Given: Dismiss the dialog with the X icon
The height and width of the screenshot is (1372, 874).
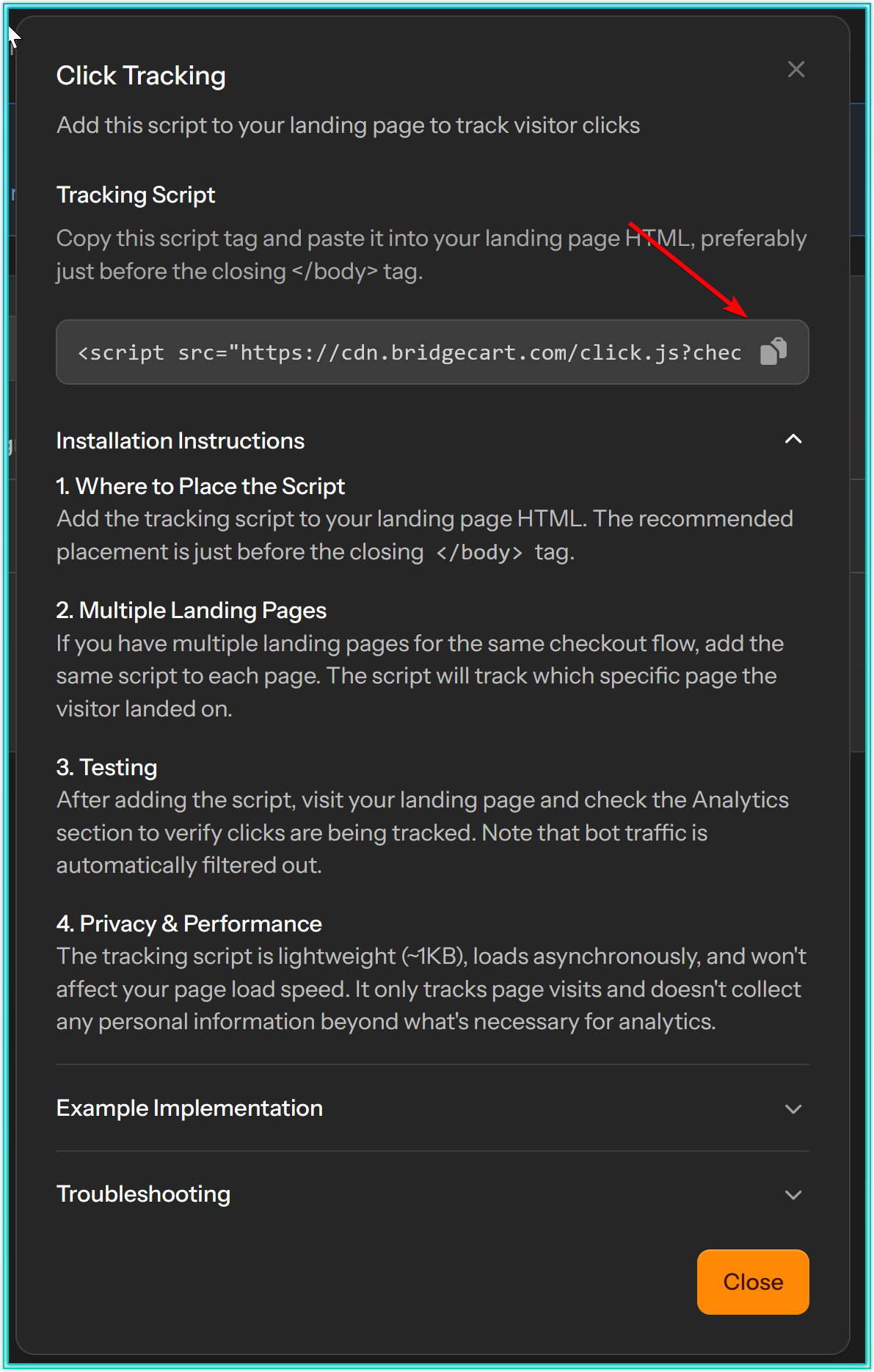Looking at the screenshot, I should click(795, 70).
